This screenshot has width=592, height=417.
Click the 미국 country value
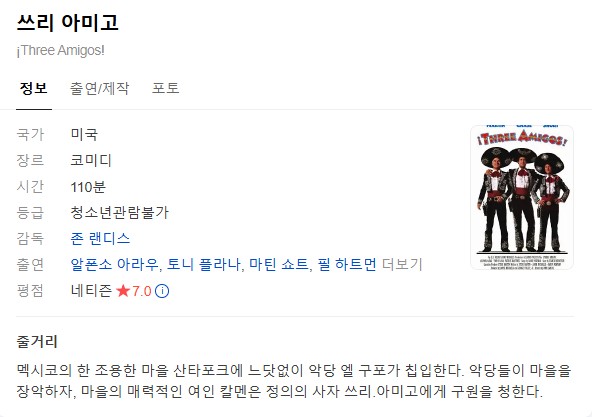tap(84, 134)
